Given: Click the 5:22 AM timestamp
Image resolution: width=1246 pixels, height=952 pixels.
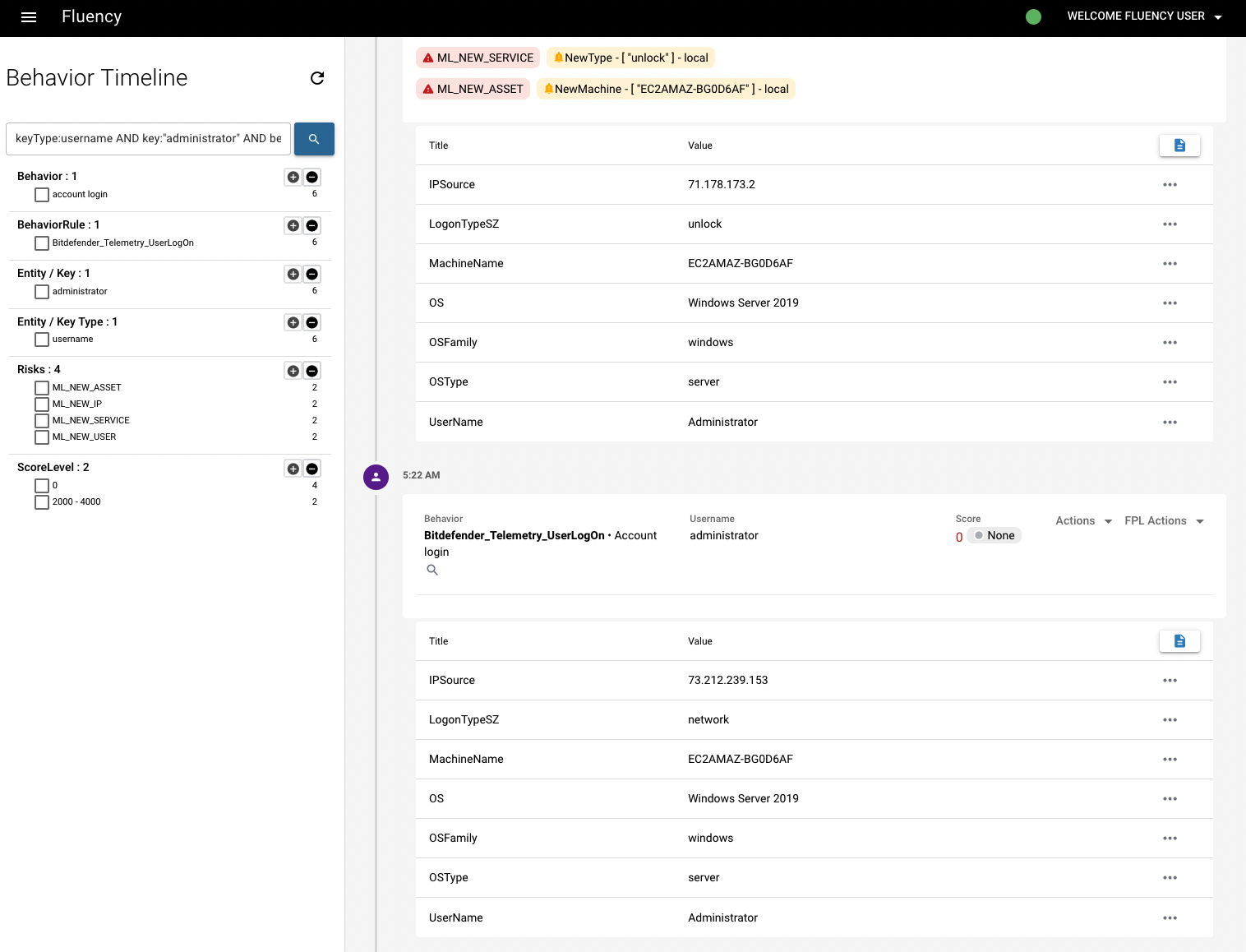Looking at the screenshot, I should (x=422, y=475).
